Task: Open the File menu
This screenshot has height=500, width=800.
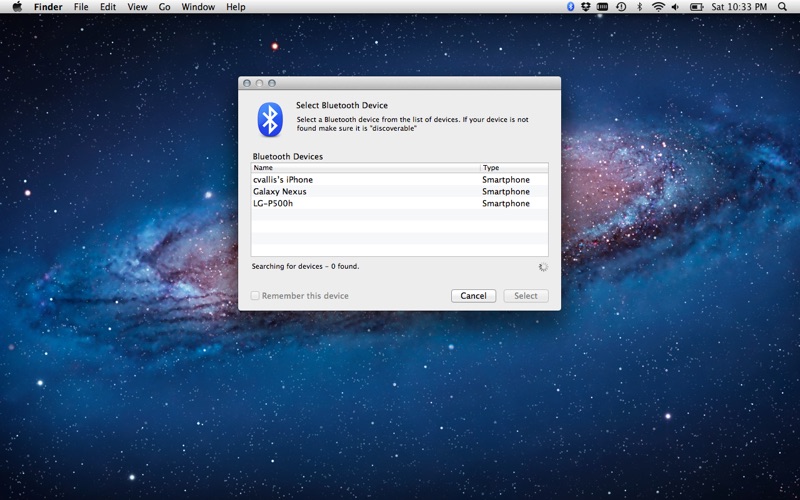Action: pyautogui.click(x=81, y=7)
